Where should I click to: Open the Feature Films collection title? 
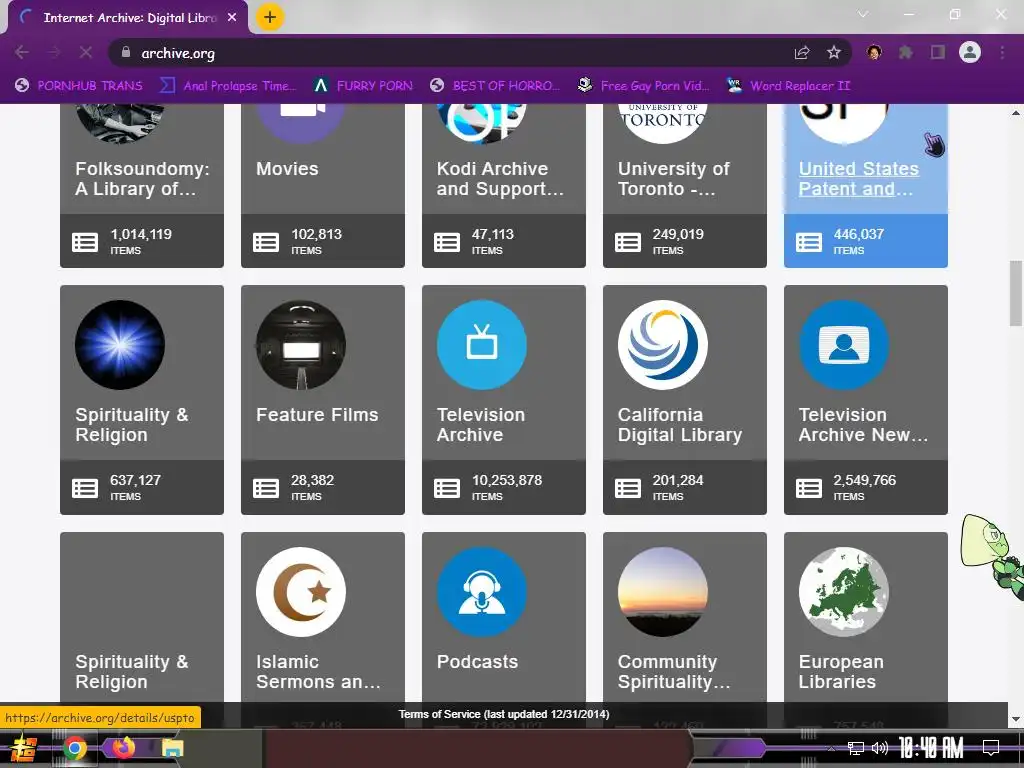317,415
